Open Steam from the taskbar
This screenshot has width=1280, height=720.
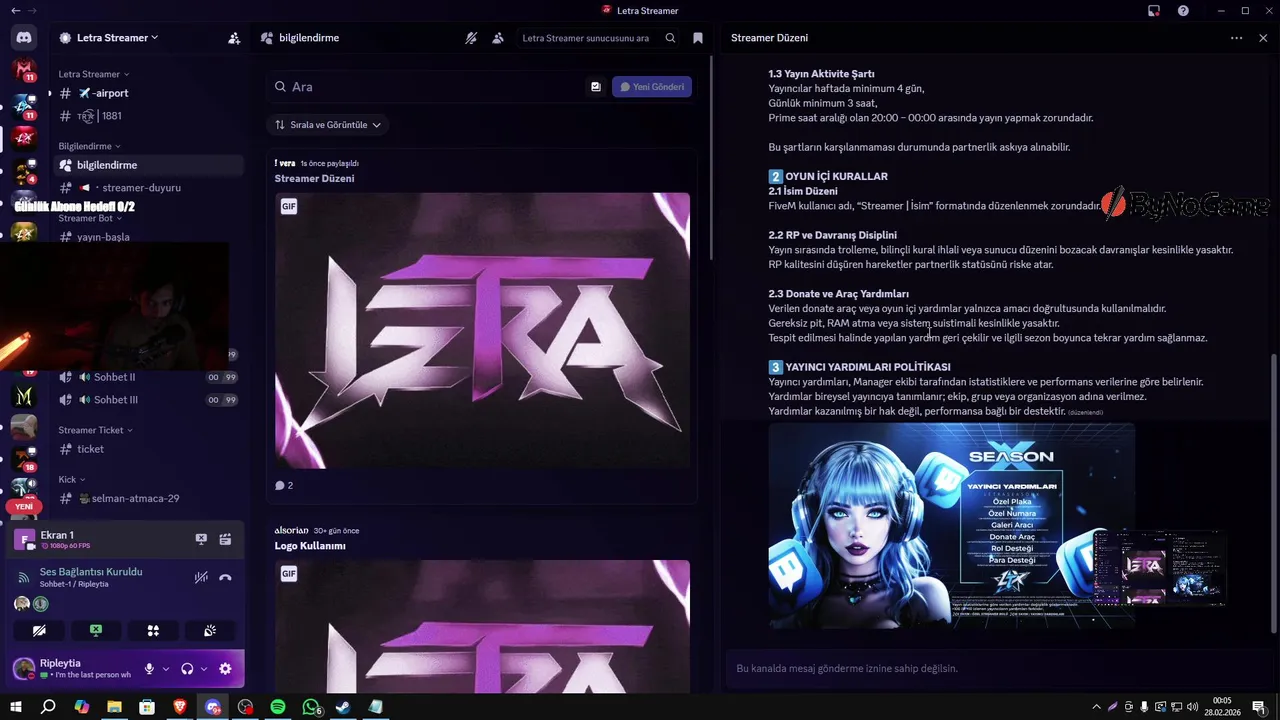coord(343,707)
